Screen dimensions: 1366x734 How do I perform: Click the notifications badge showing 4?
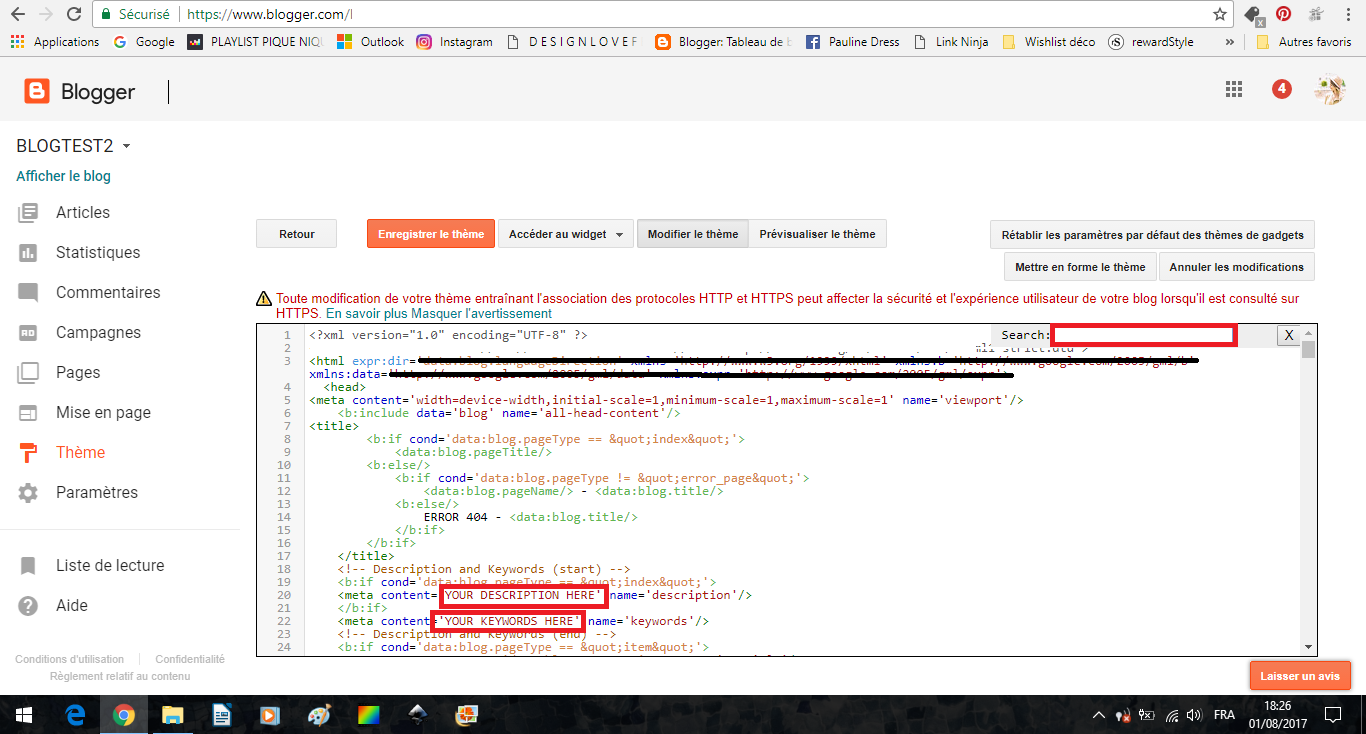point(1281,89)
